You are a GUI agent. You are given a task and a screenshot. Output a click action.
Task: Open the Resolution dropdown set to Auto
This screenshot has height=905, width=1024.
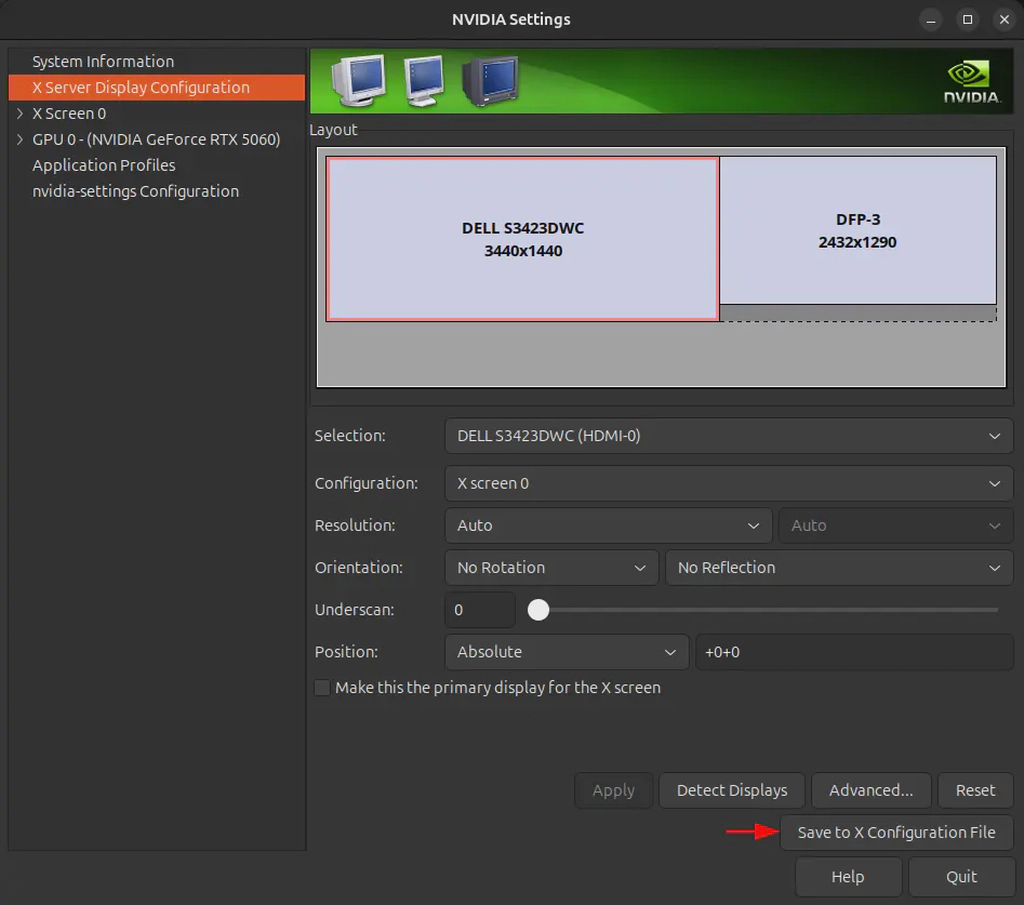pyautogui.click(x=607, y=525)
